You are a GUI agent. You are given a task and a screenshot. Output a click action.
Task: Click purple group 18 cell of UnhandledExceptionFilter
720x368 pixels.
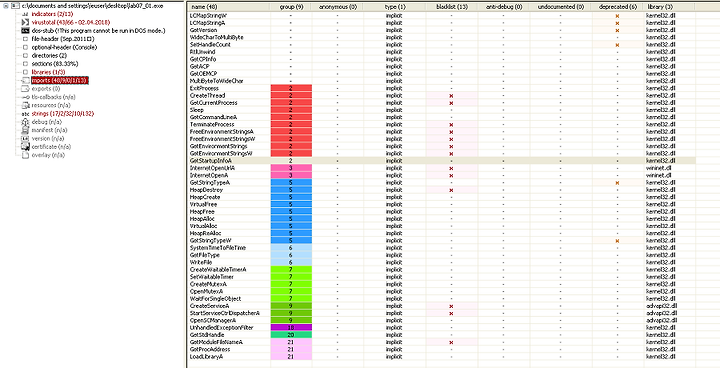pos(291,328)
